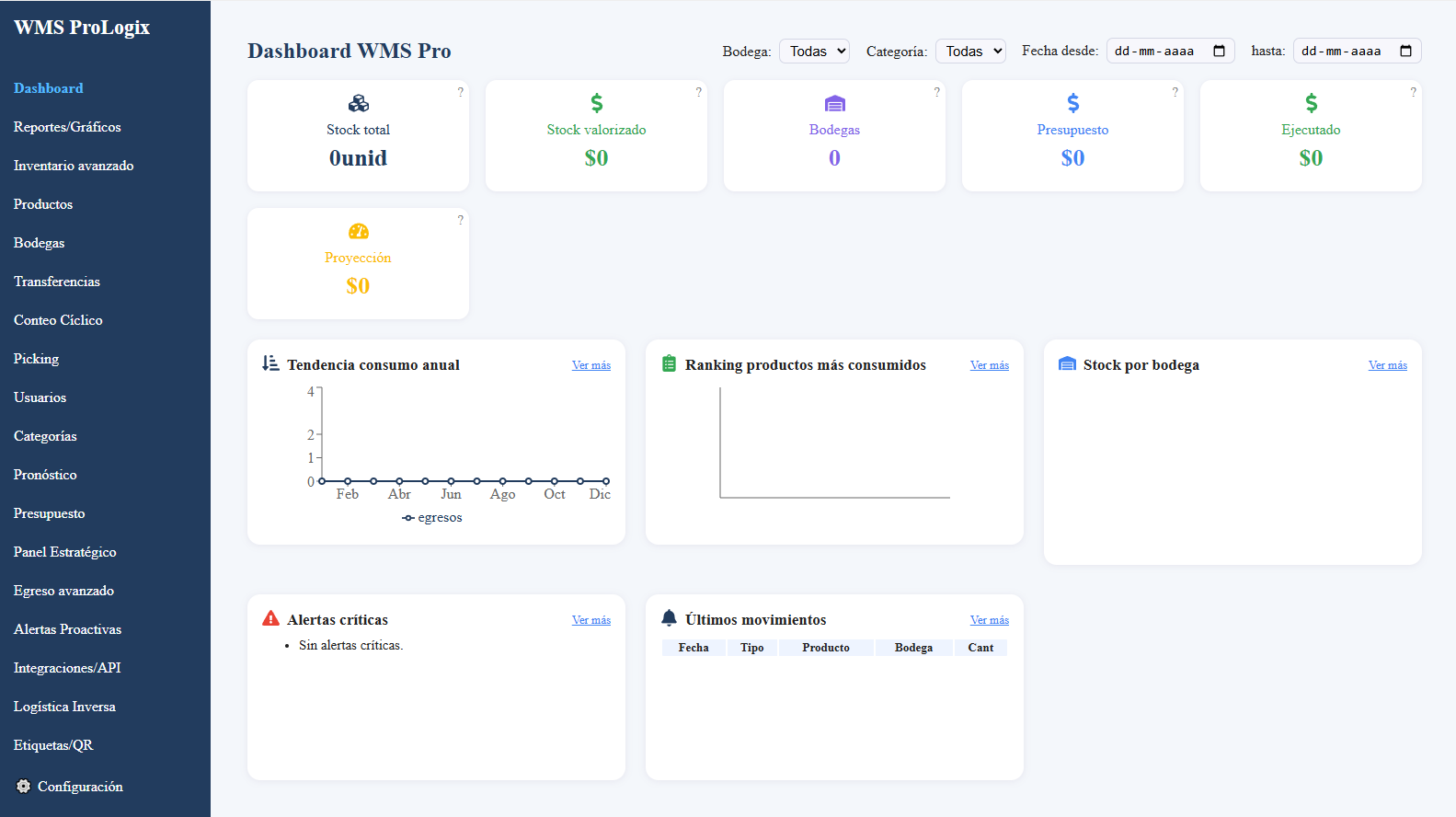The image size is (1456, 817).
Task: Click the purple Bodegas warehouse icon
Action: click(834, 103)
